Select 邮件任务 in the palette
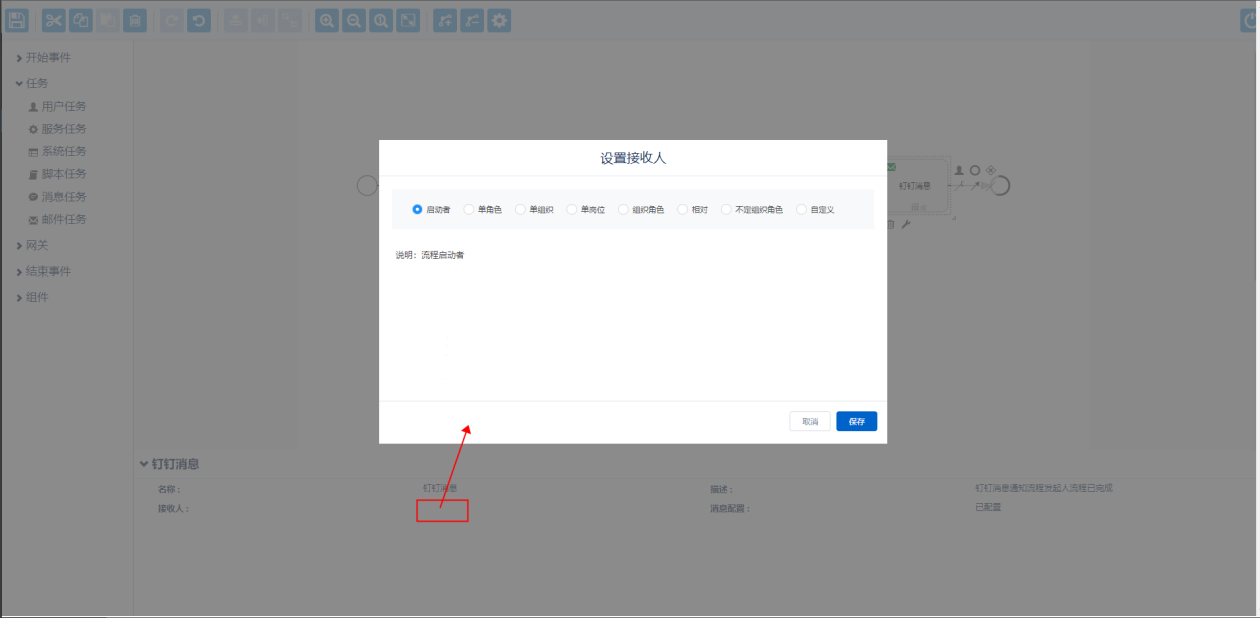 (x=63, y=219)
